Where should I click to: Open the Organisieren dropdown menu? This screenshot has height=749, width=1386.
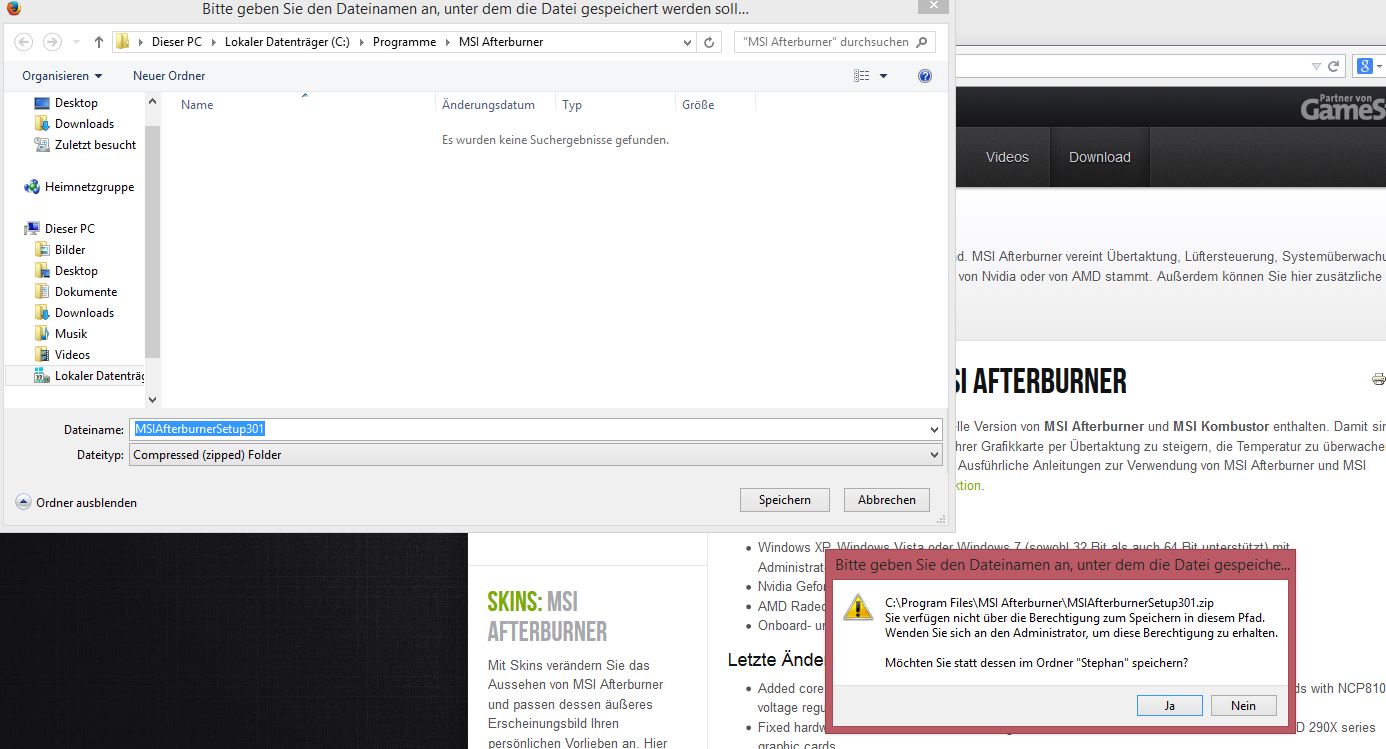(x=62, y=76)
